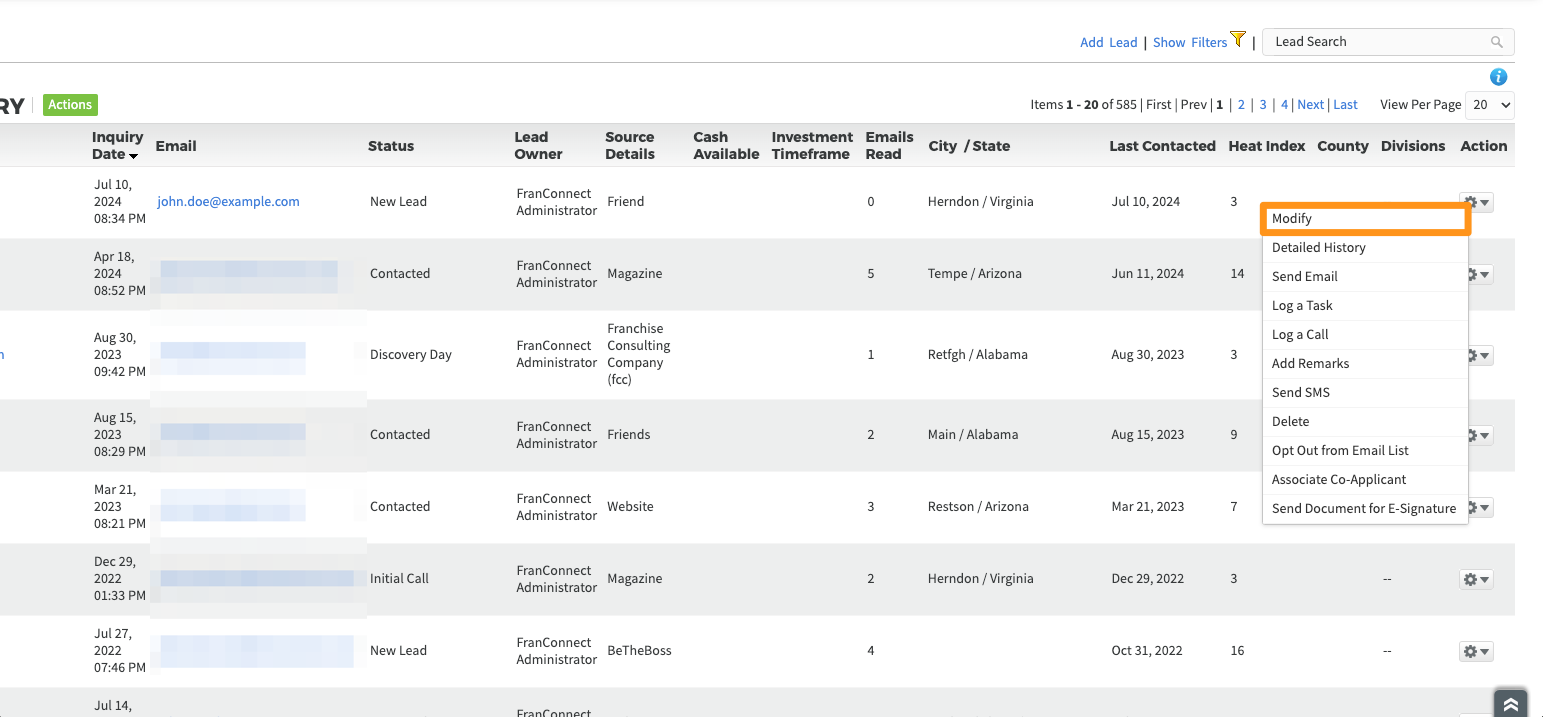Go to the Next page link
Image resolution: width=1543 pixels, height=717 pixels.
pyautogui.click(x=1310, y=105)
